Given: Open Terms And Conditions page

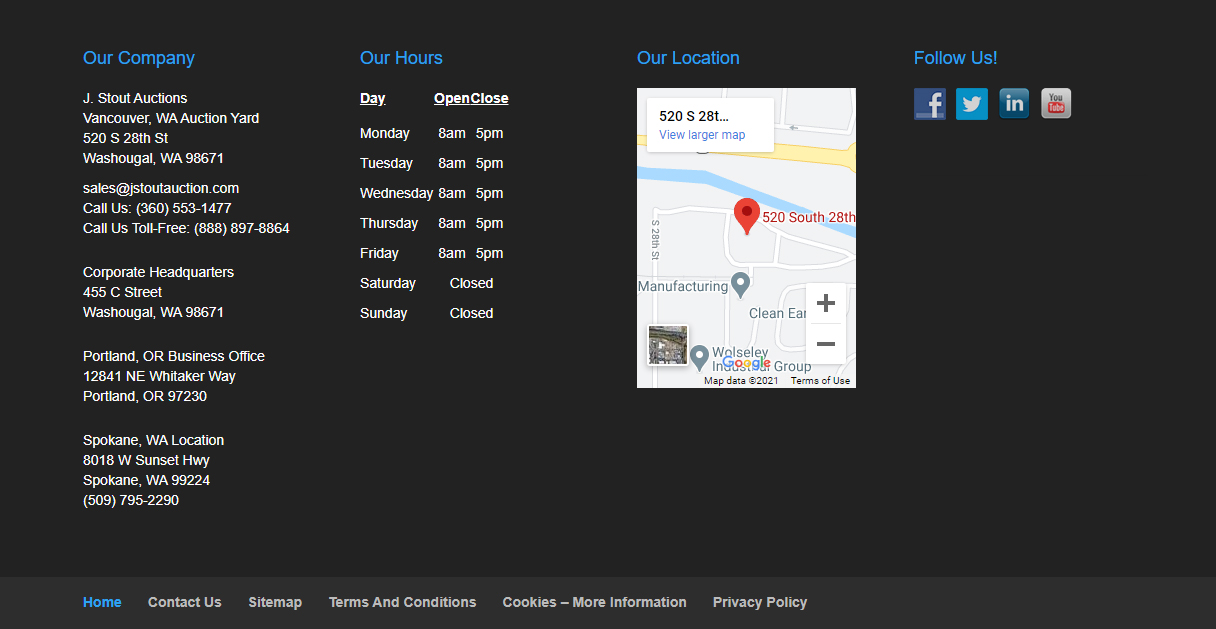Looking at the screenshot, I should coord(402,602).
